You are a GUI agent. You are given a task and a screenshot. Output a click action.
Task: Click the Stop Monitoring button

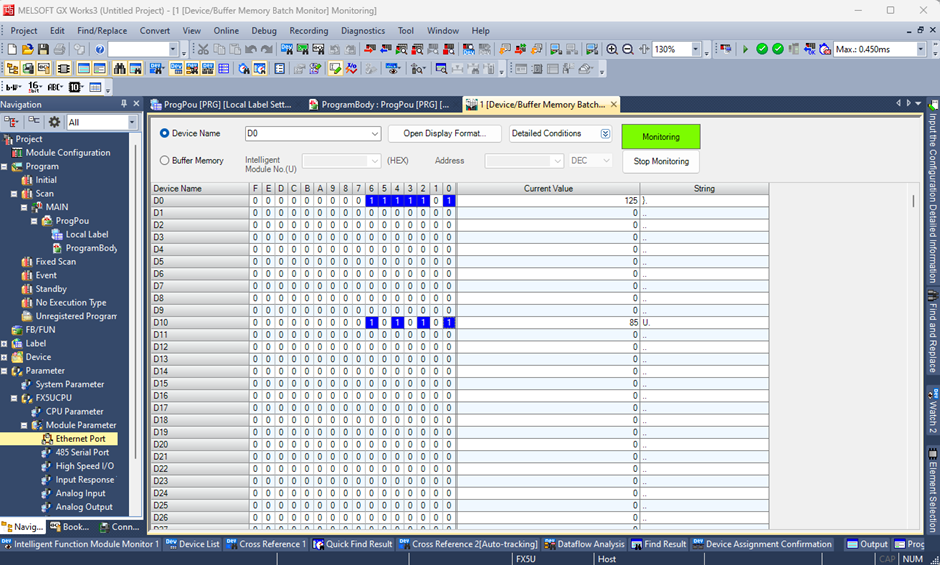pos(661,161)
